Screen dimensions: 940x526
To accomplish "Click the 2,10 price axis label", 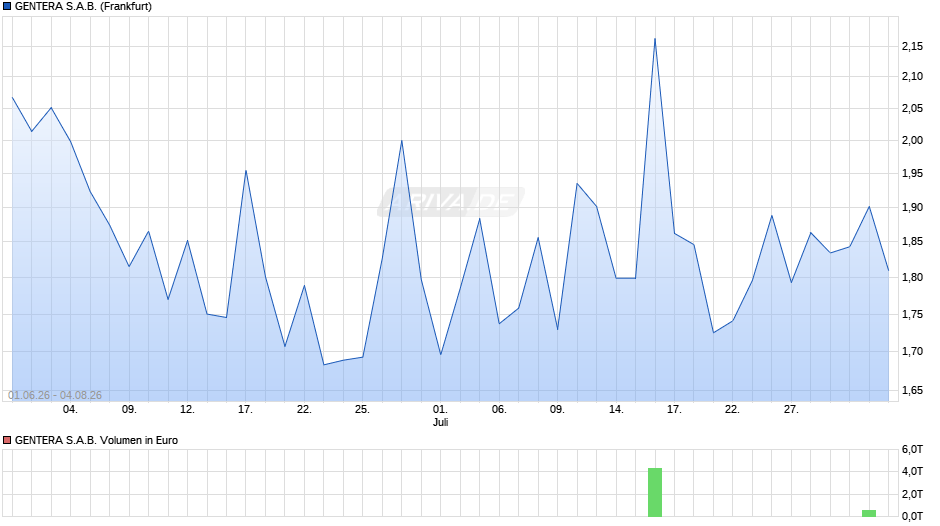I will (912, 76).
